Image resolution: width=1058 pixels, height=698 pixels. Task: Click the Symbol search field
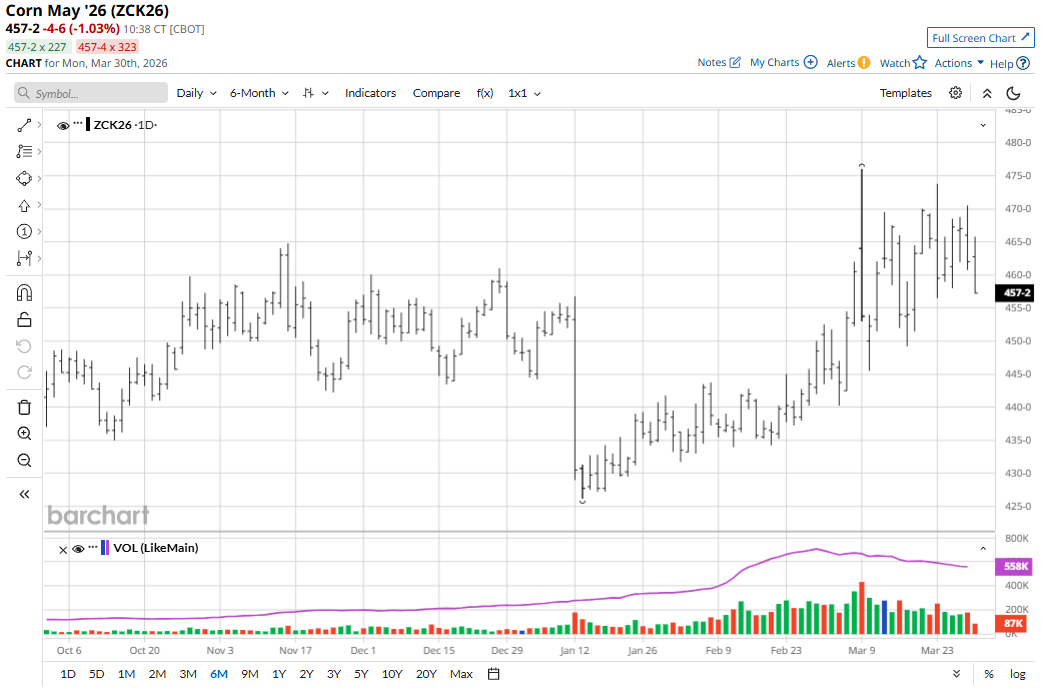[91, 93]
